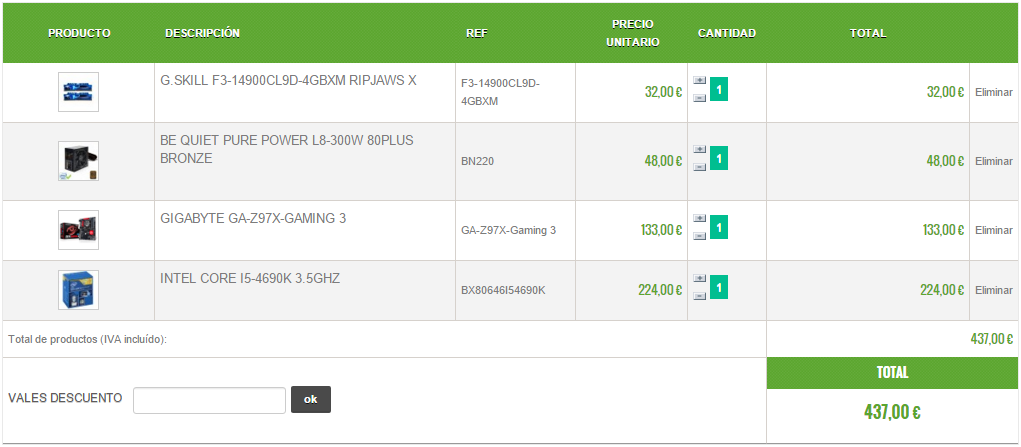The image size is (1021, 447).
Task: Remove Intel Core i5-4690K via Eliminar
Action: coord(994,291)
